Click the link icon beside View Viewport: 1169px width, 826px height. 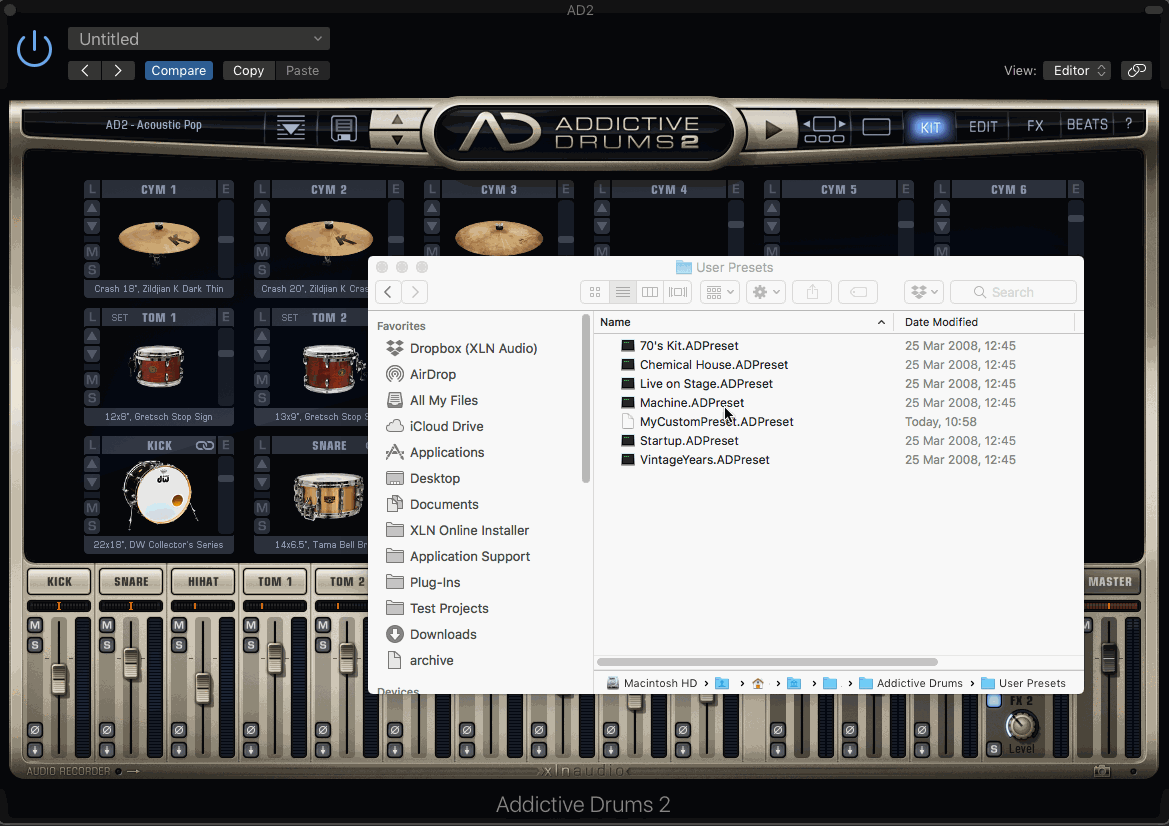point(1136,70)
